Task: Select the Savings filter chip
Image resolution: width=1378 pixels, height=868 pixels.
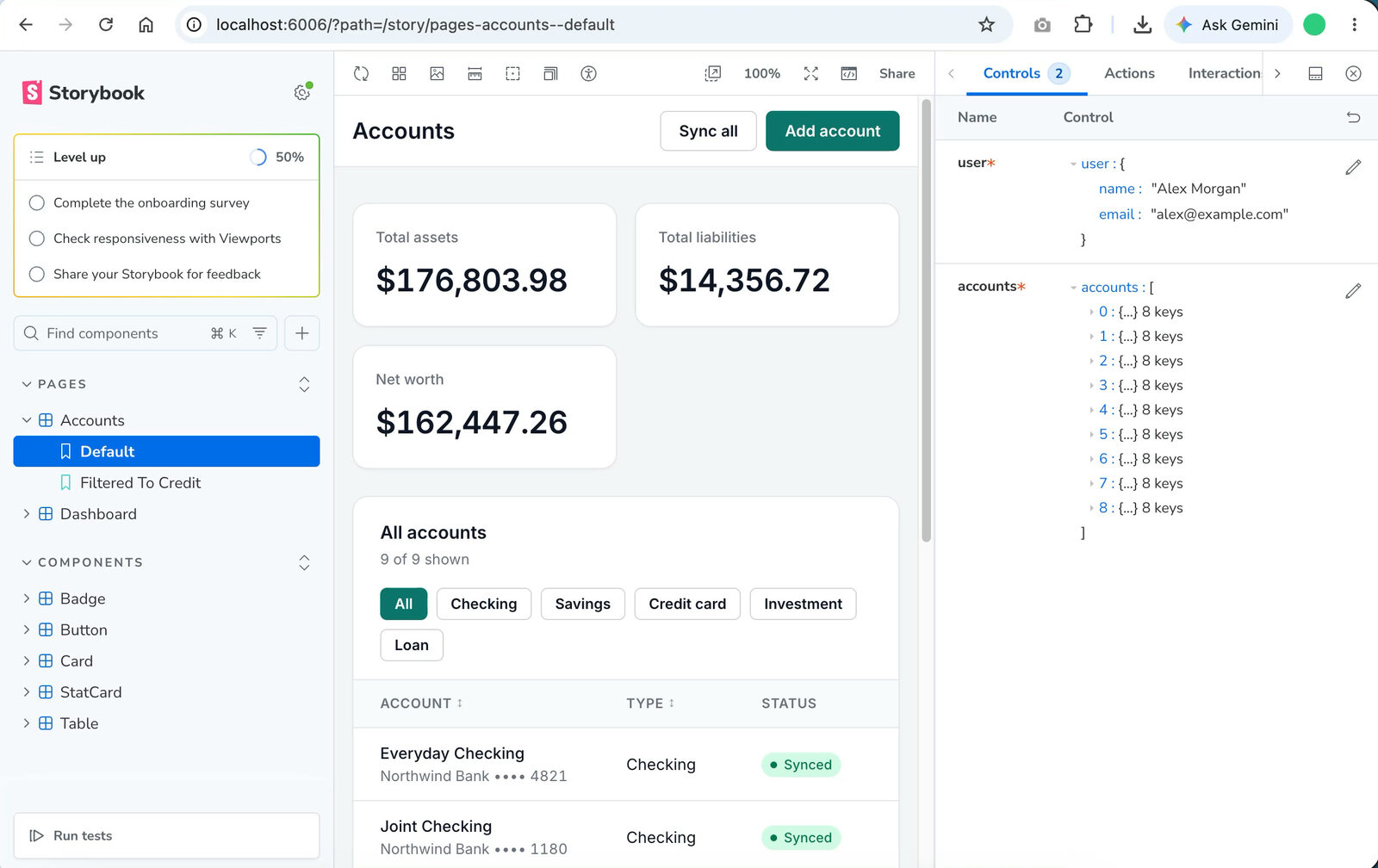Action: pos(582,604)
